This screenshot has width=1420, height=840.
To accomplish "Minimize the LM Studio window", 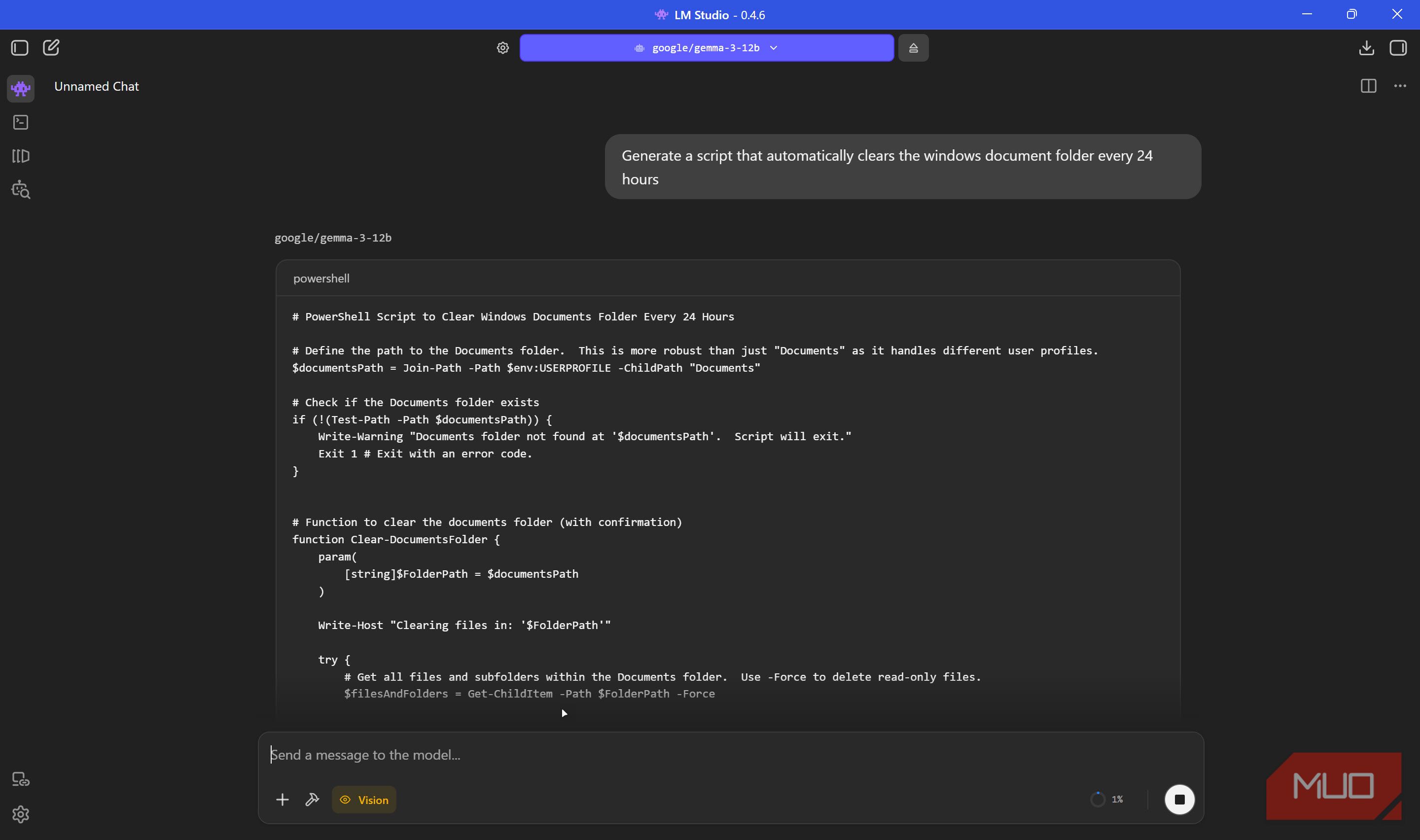I will pos(1307,14).
